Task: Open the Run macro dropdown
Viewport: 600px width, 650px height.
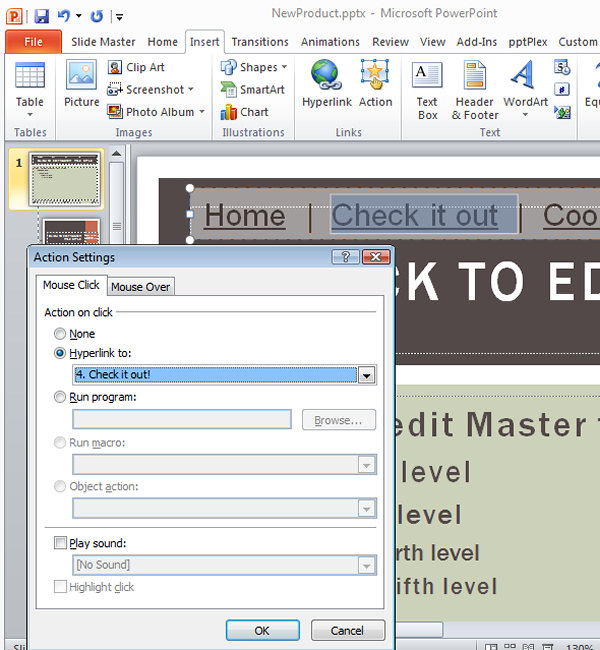Action: pos(366,465)
